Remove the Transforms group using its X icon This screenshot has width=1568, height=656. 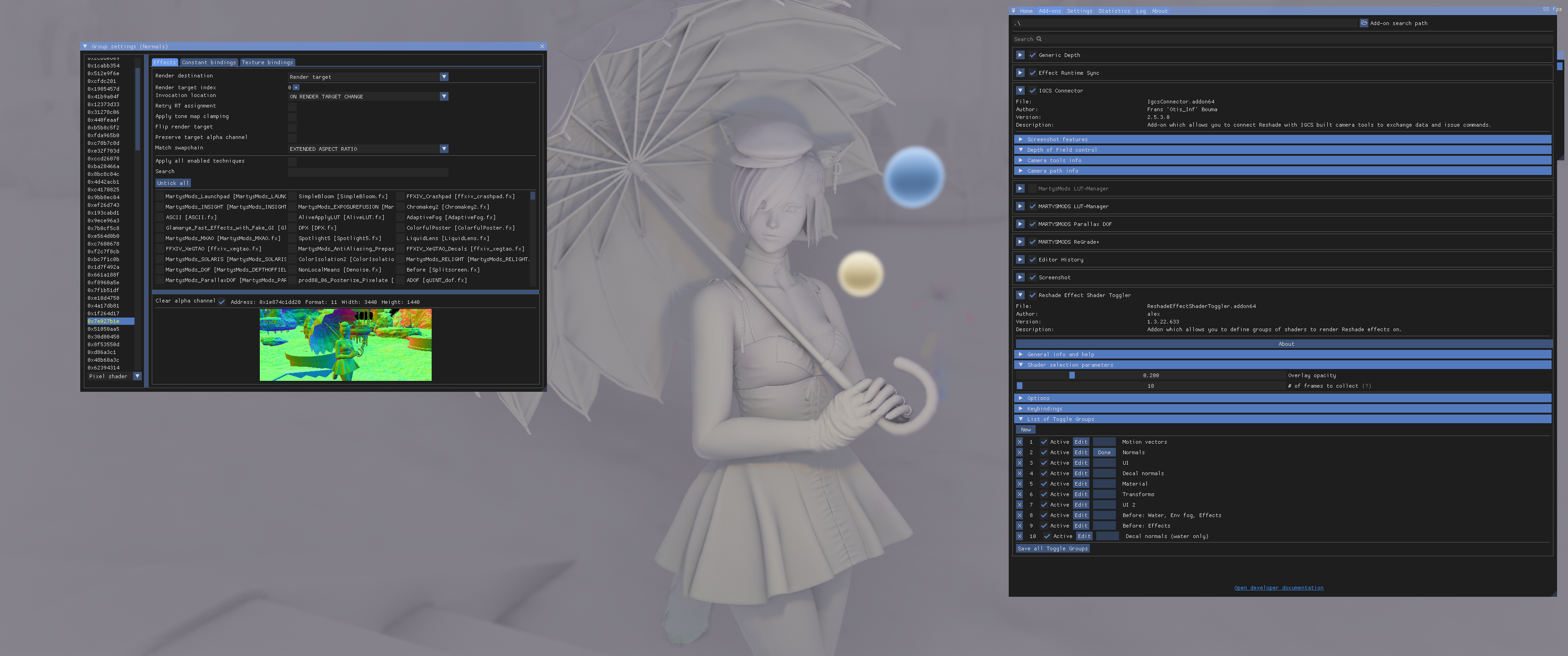(x=1020, y=494)
